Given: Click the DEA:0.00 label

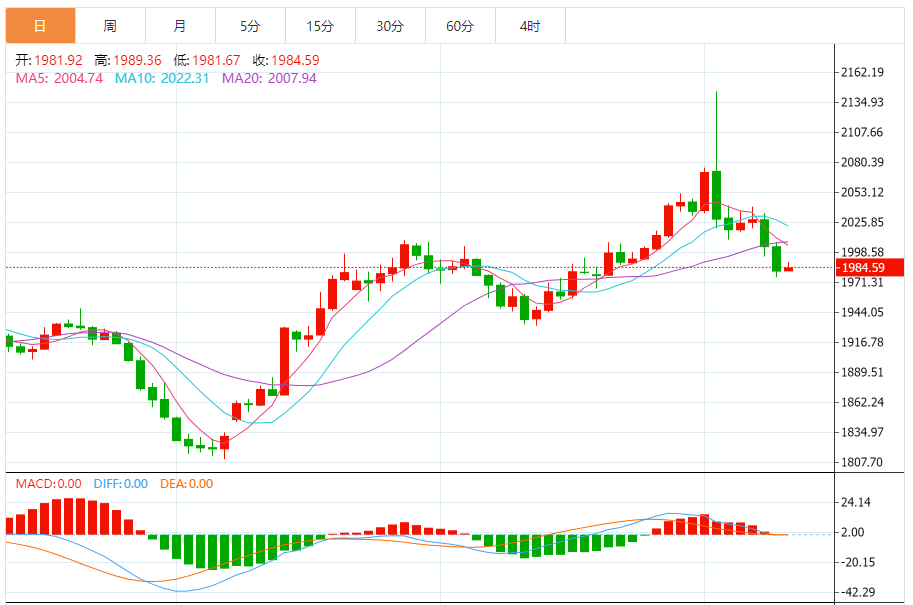Looking at the screenshot, I should 186,483.
